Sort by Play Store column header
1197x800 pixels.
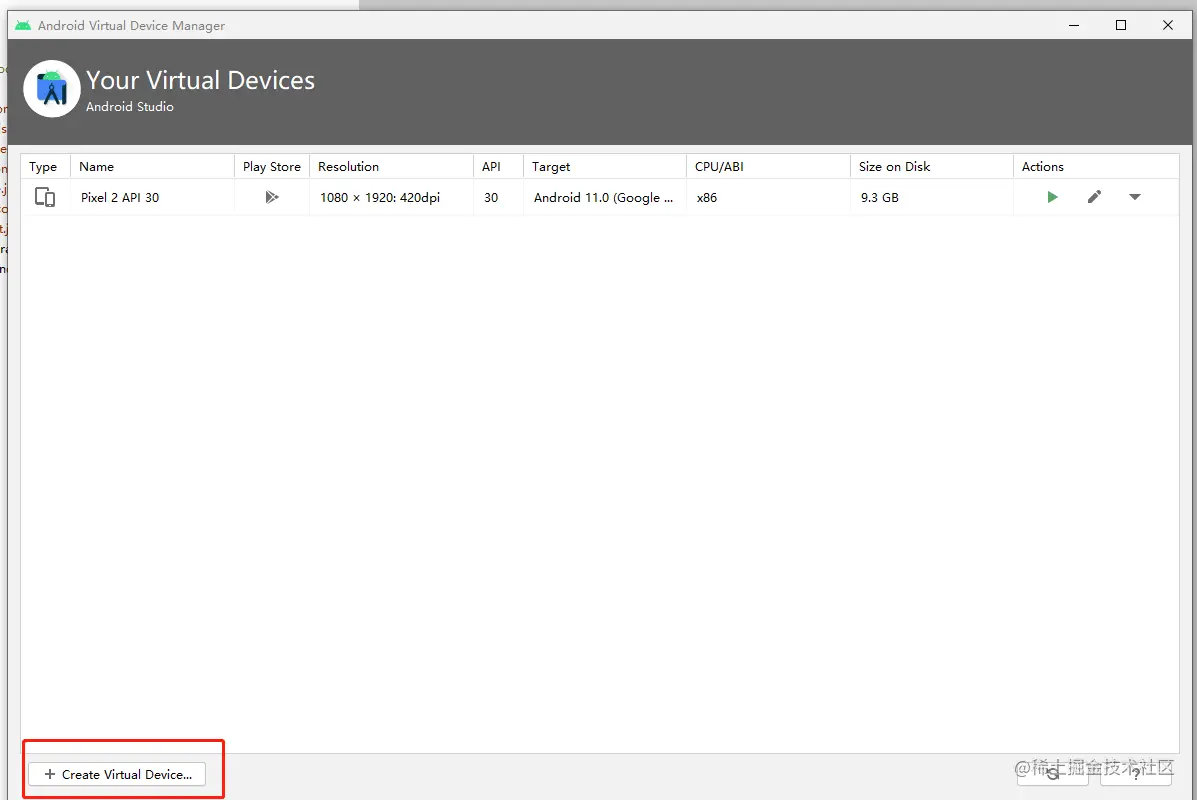pyautogui.click(x=272, y=166)
